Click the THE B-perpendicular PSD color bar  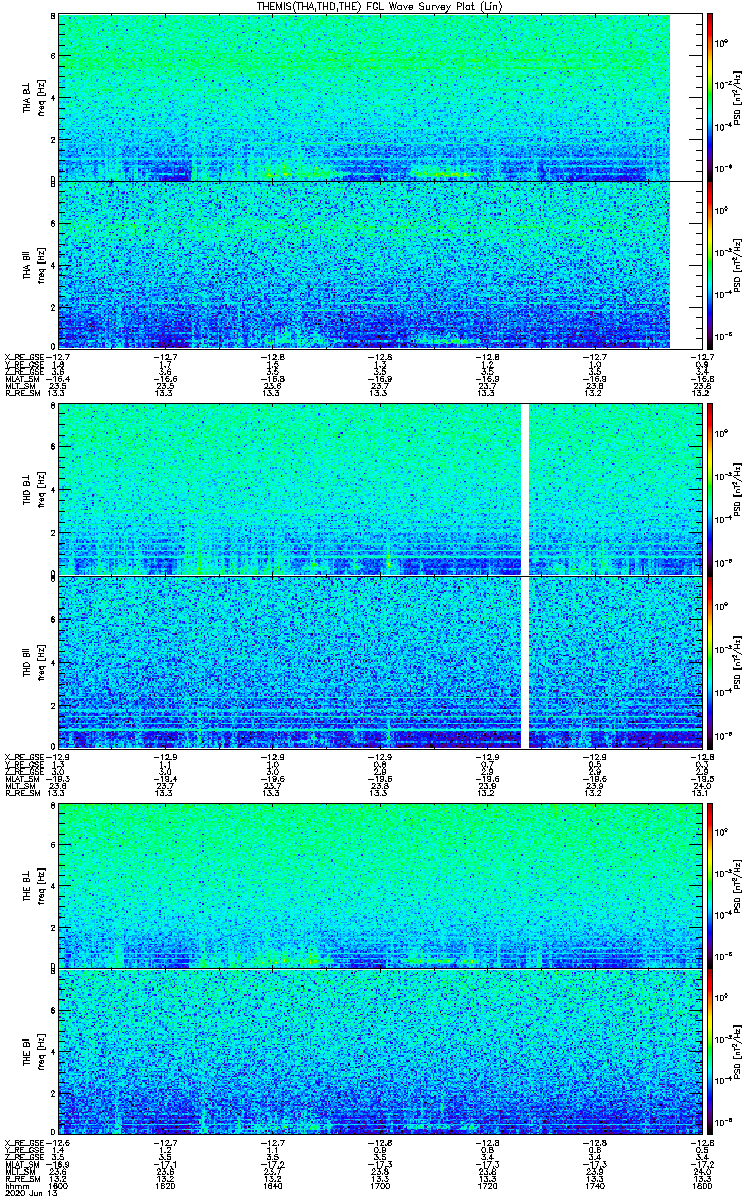pyautogui.click(x=709, y=884)
